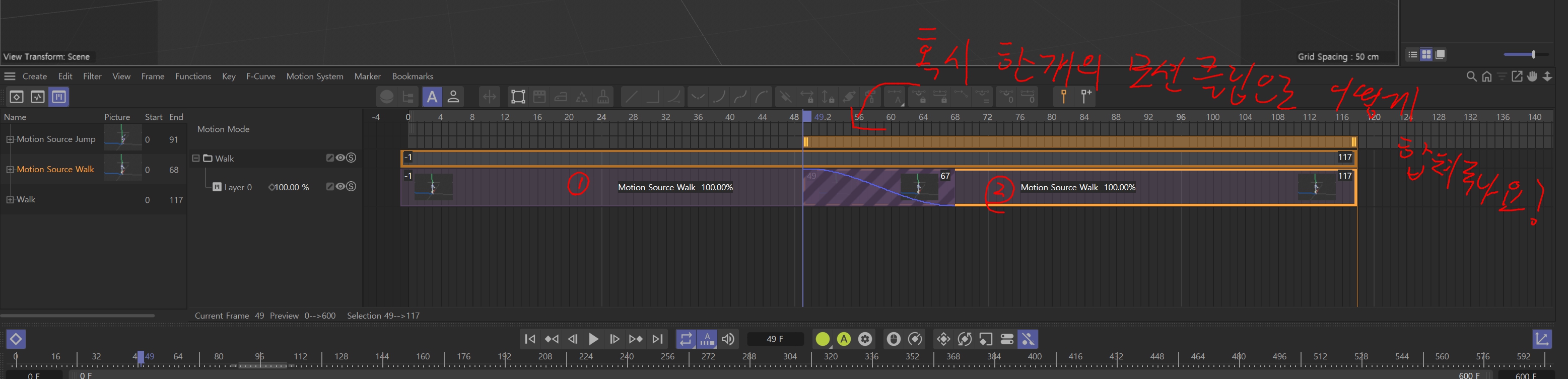
Task: Select Motion Source Walk picture thumbnail
Action: tap(122, 167)
